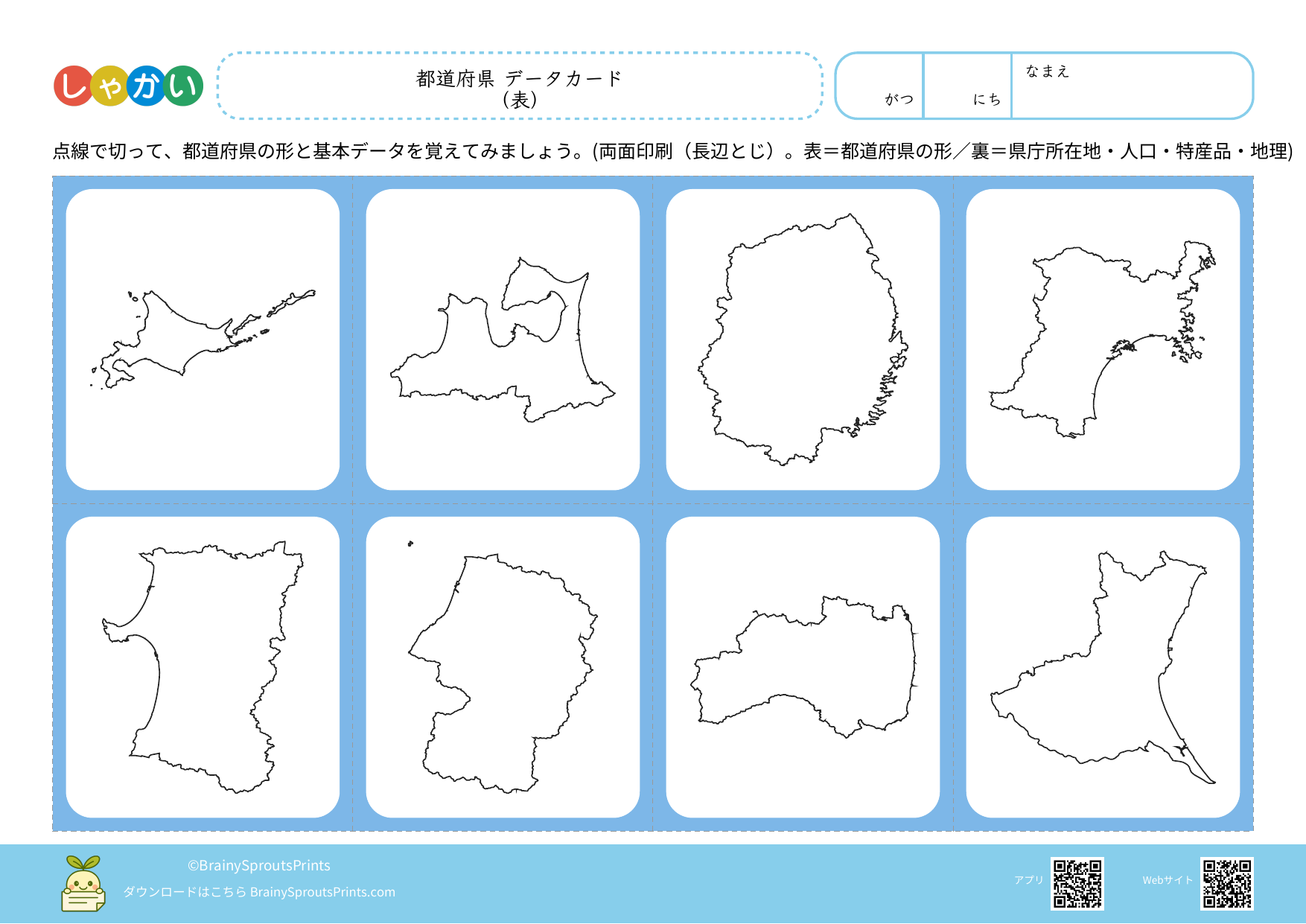The image size is (1306, 924).
Task: Click the green い circle in logo
Action: [183, 86]
